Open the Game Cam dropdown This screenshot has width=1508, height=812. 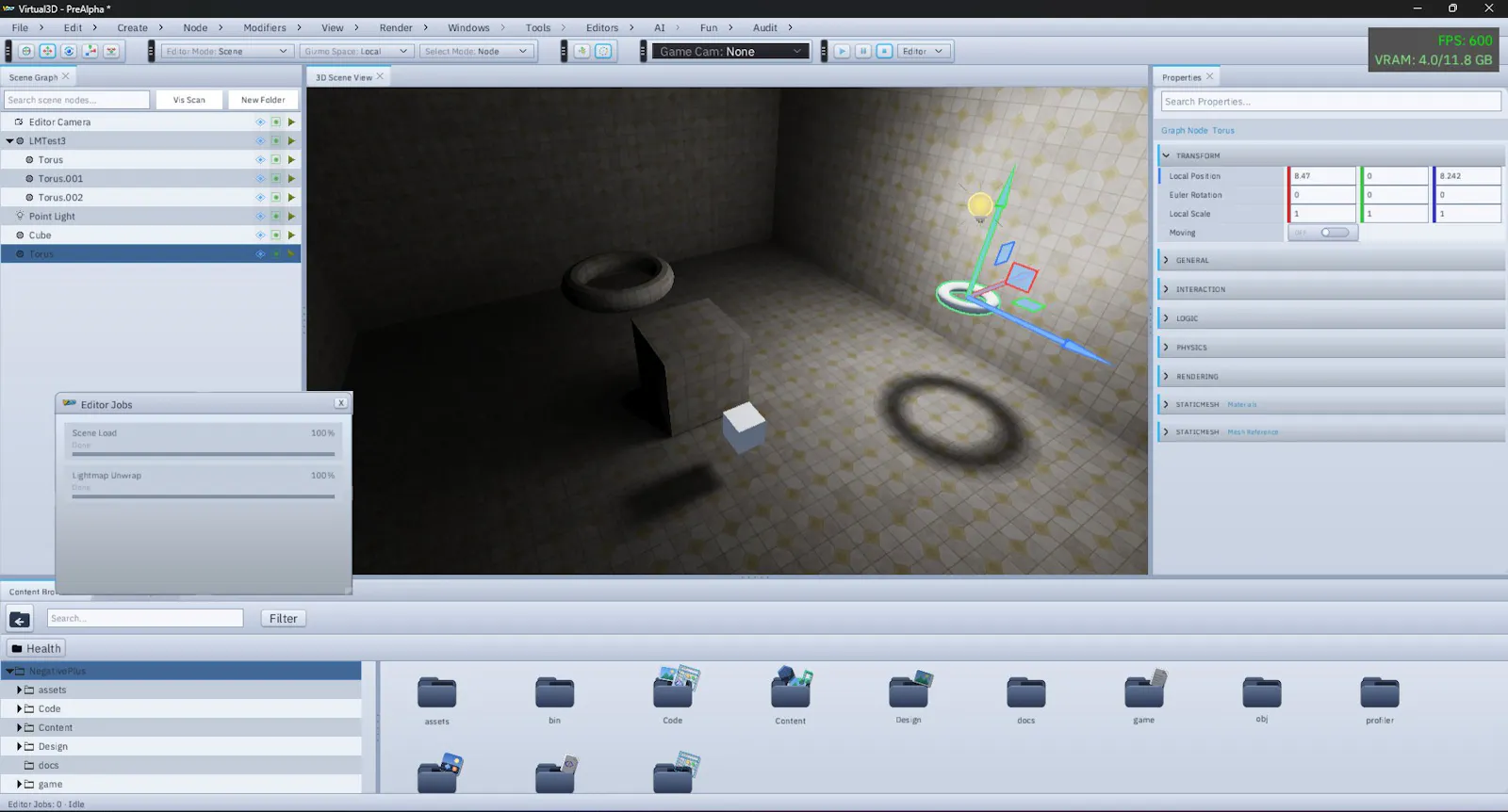[x=730, y=51]
